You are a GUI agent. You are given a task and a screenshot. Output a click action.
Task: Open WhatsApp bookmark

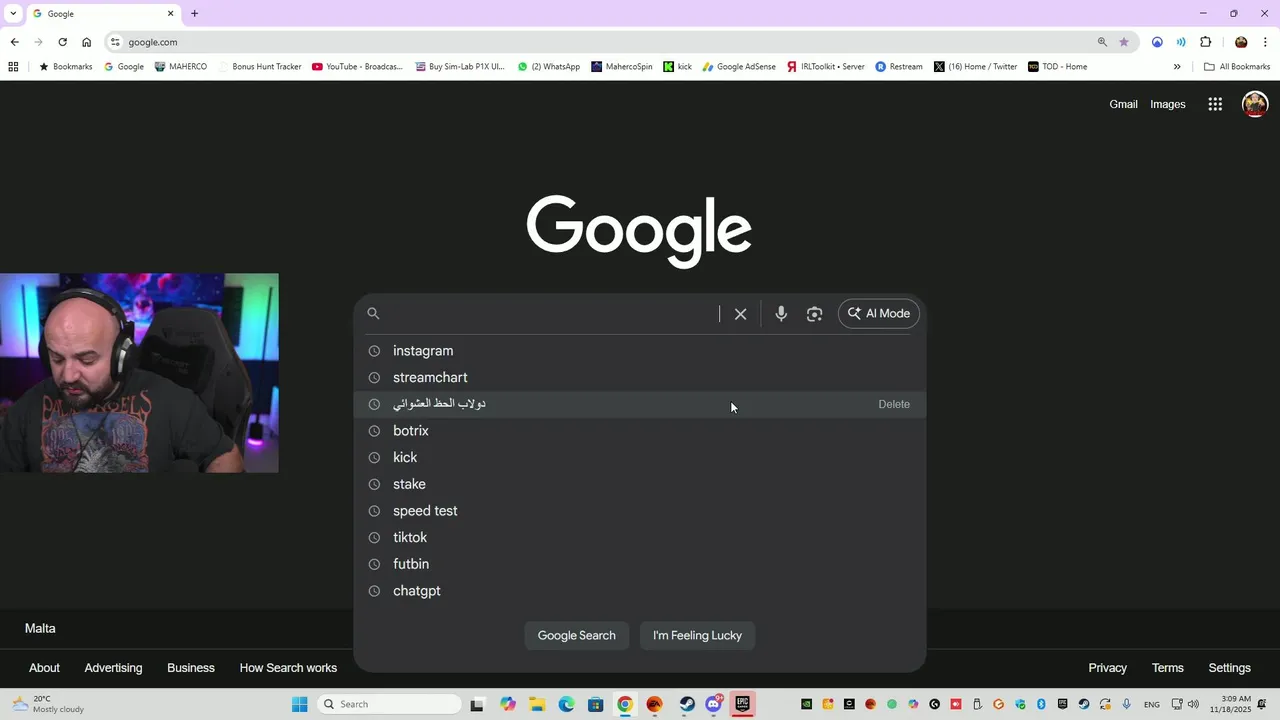[x=548, y=67]
